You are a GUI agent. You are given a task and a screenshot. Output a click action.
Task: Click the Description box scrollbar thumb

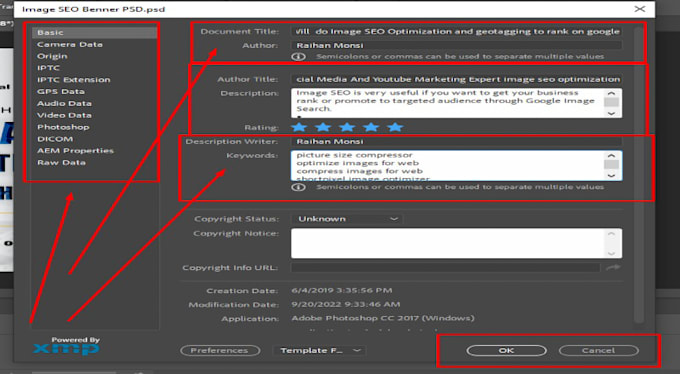pos(611,102)
